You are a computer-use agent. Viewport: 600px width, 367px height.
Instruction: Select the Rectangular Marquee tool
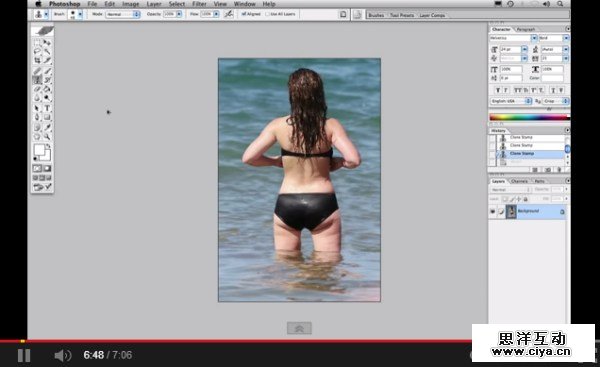[x=37, y=42]
